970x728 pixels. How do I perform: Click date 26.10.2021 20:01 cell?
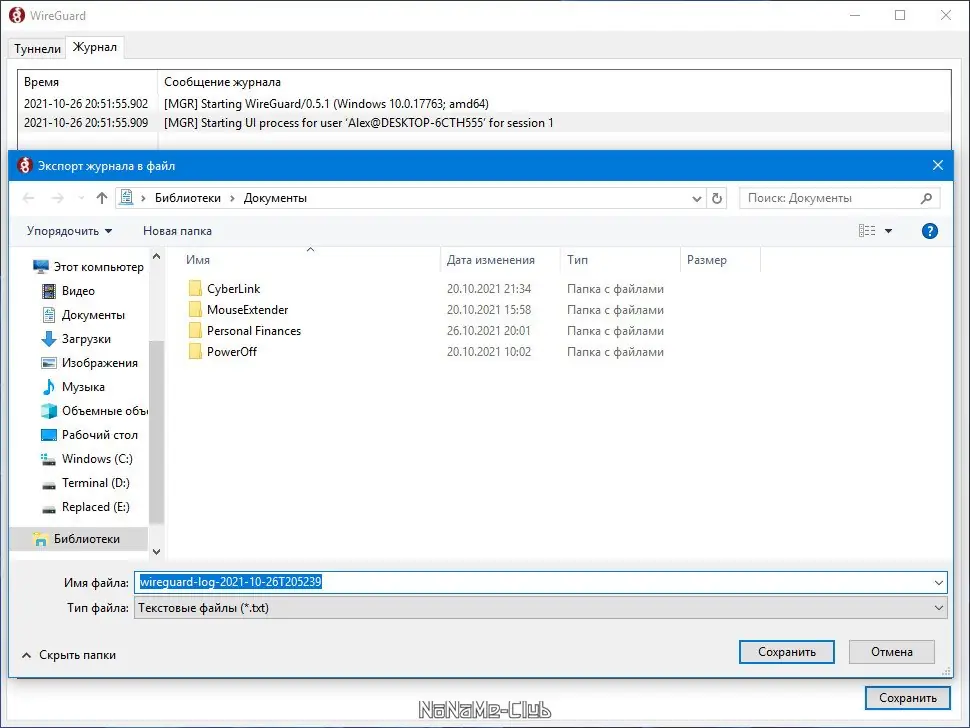pos(488,331)
